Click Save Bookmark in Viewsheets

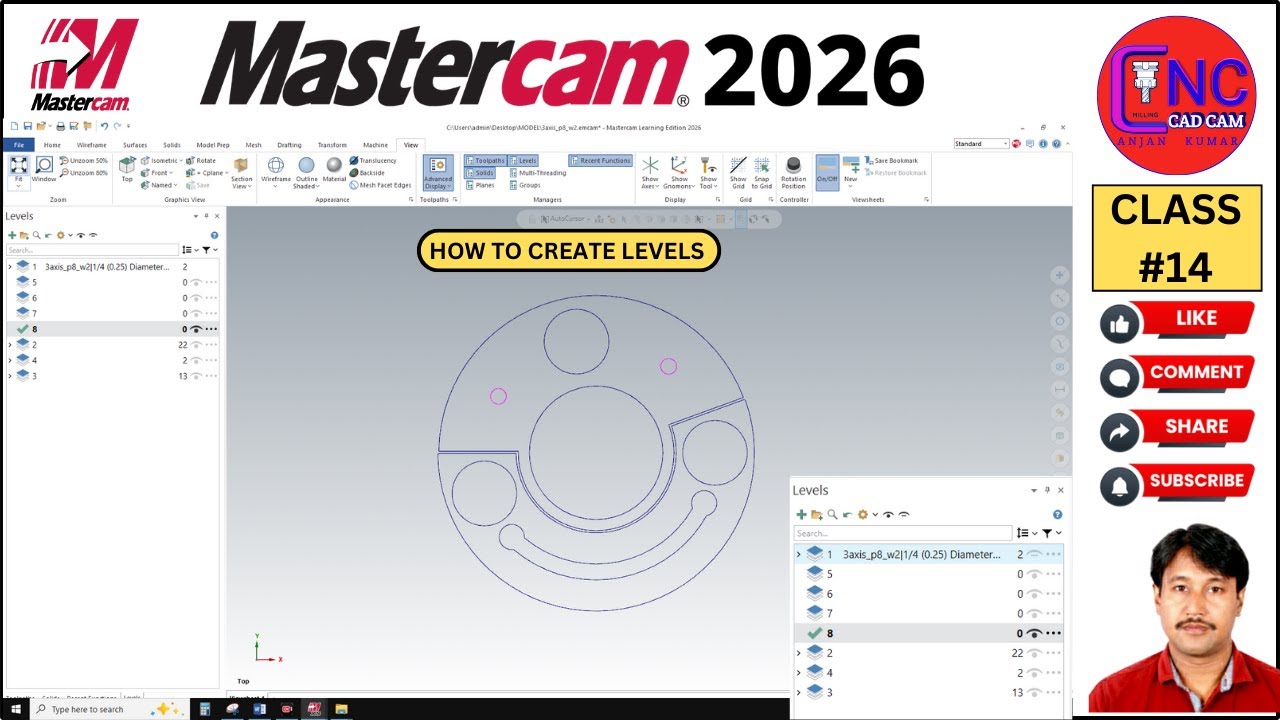click(x=890, y=160)
